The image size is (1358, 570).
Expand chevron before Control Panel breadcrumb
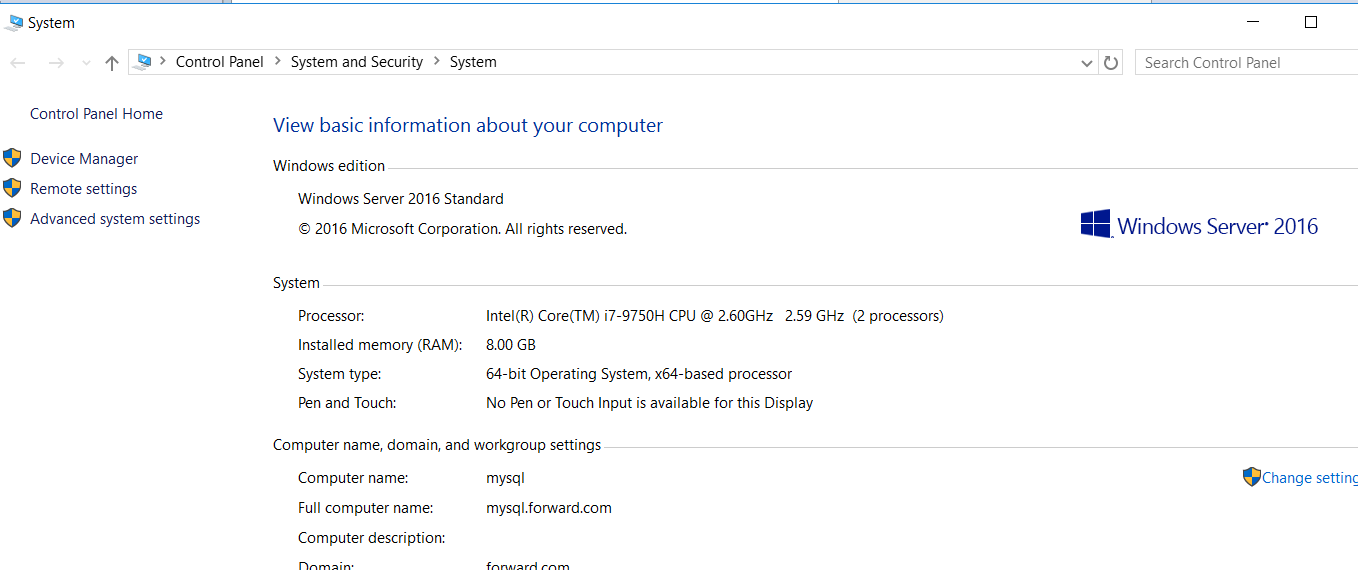point(163,61)
